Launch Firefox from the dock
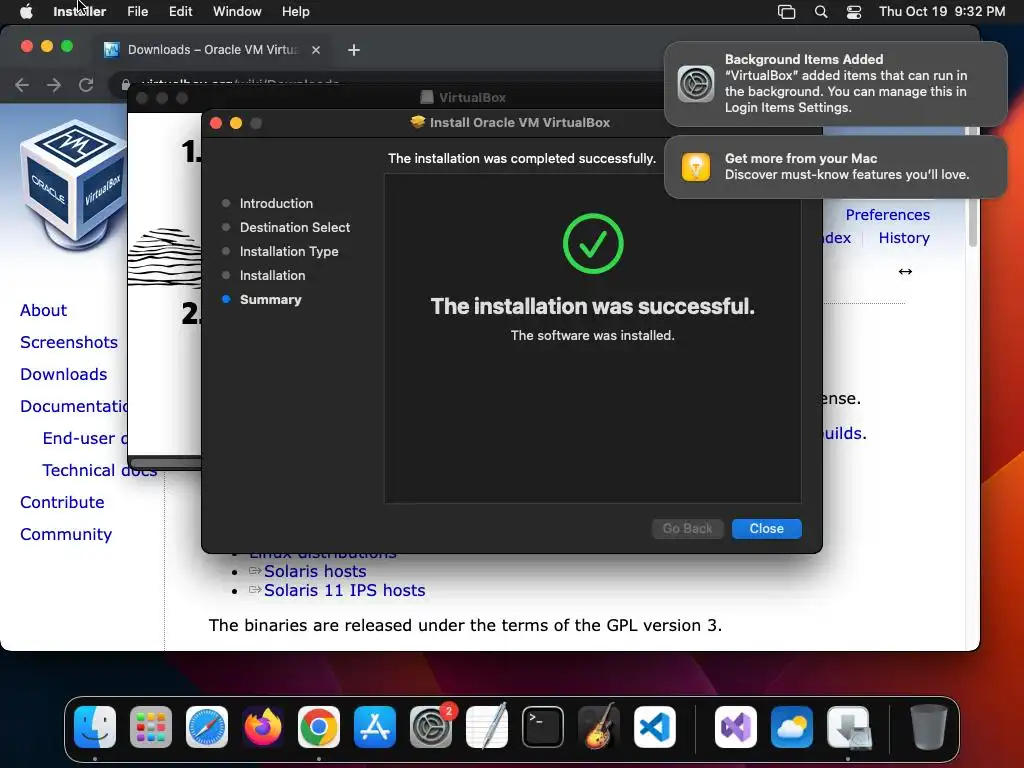The image size is (1024, 768). tap(263, 727)
